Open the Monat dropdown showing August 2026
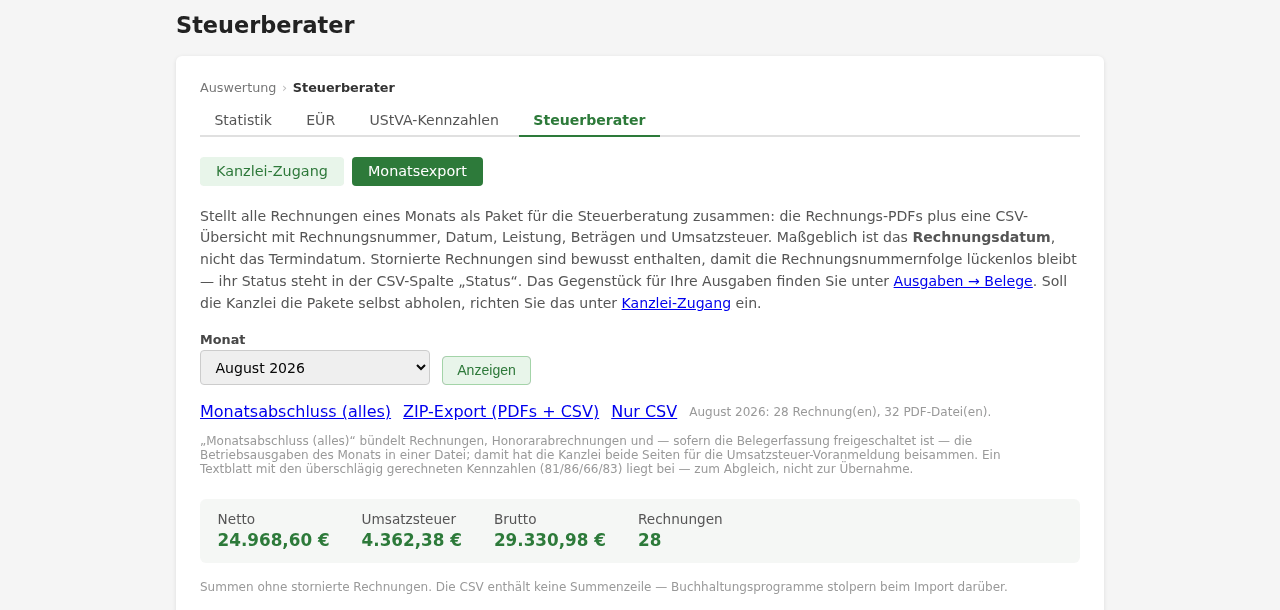1280x610 pixels. click(315, 368)
